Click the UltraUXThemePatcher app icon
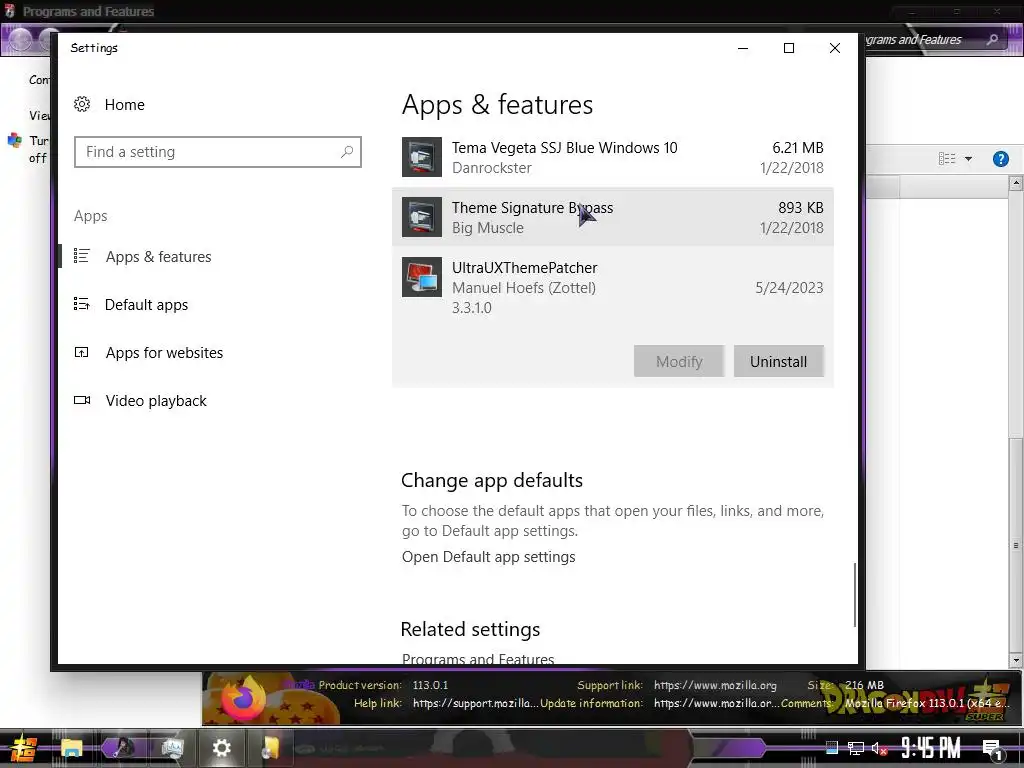Viewport: 1024px width, 768px height. click(422, 277)
